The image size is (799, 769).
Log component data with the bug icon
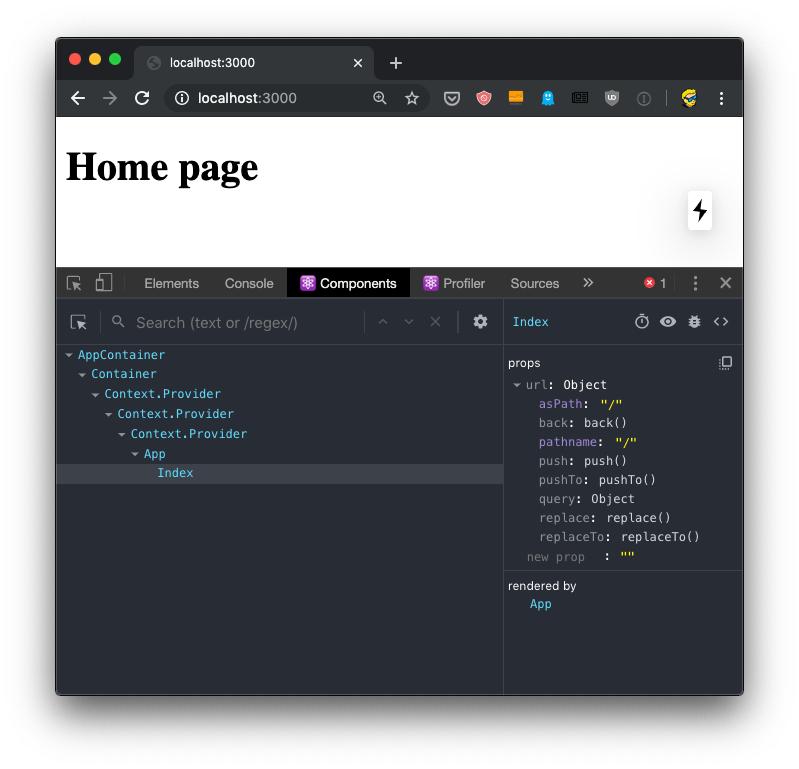click(x=694, y=322)
